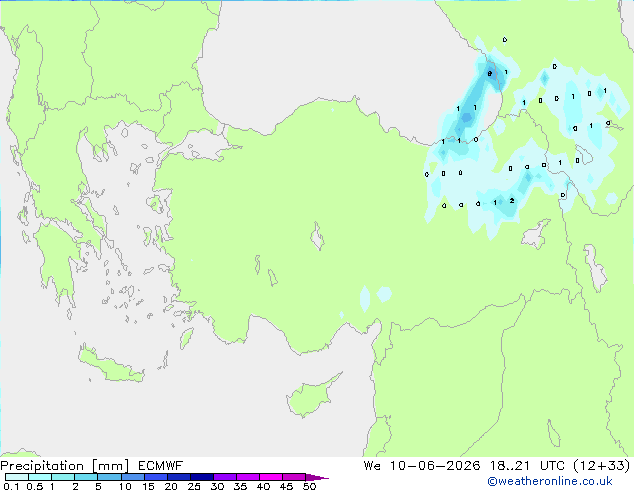Select the "Precipitation [mm]" title text
634x490 pixels.
(x=65, y=466)
